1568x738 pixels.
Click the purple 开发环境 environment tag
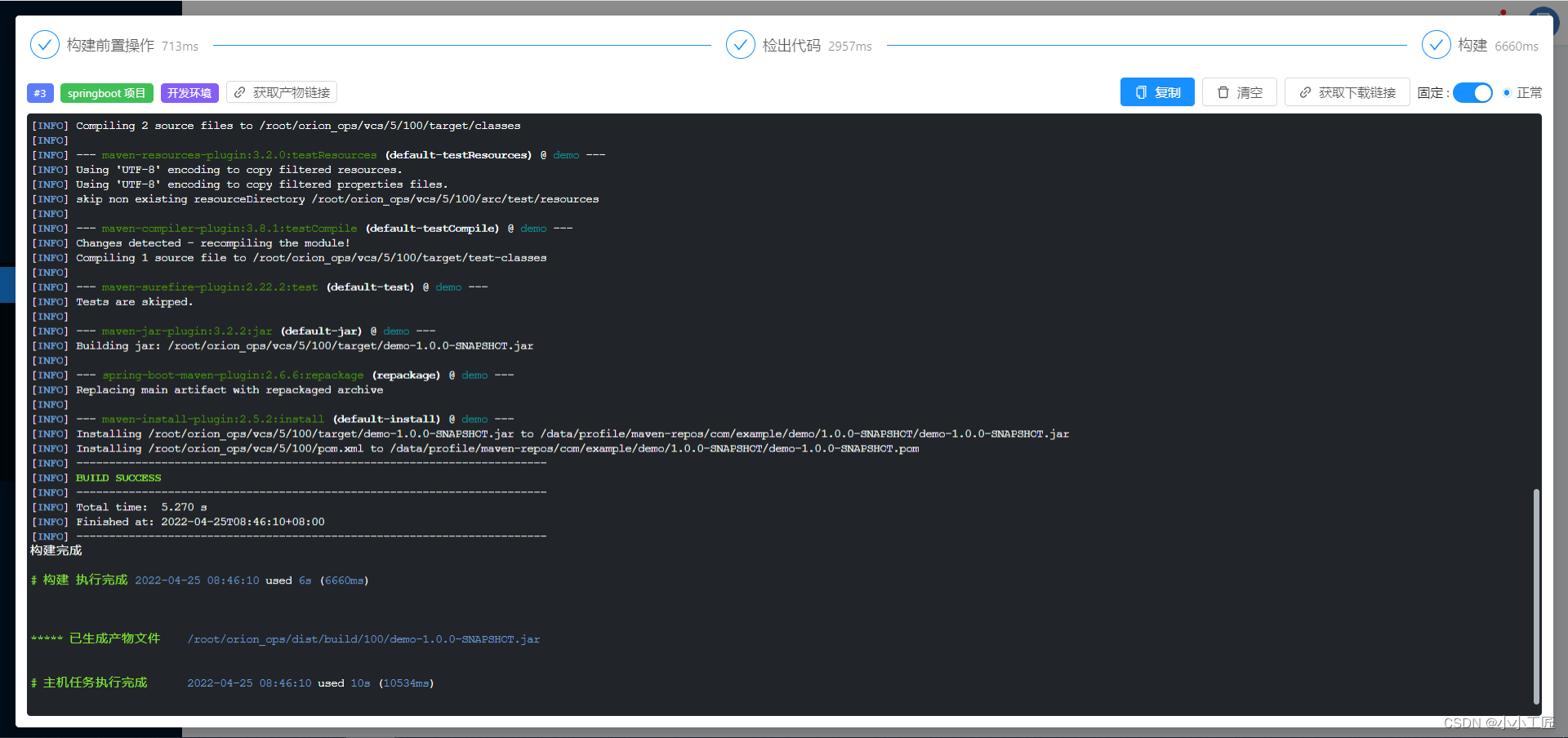click(189, 93)
